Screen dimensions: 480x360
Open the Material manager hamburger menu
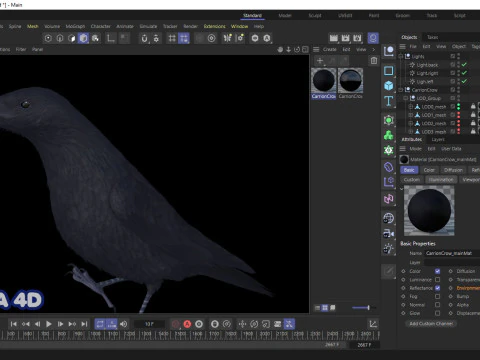[316, 49]
